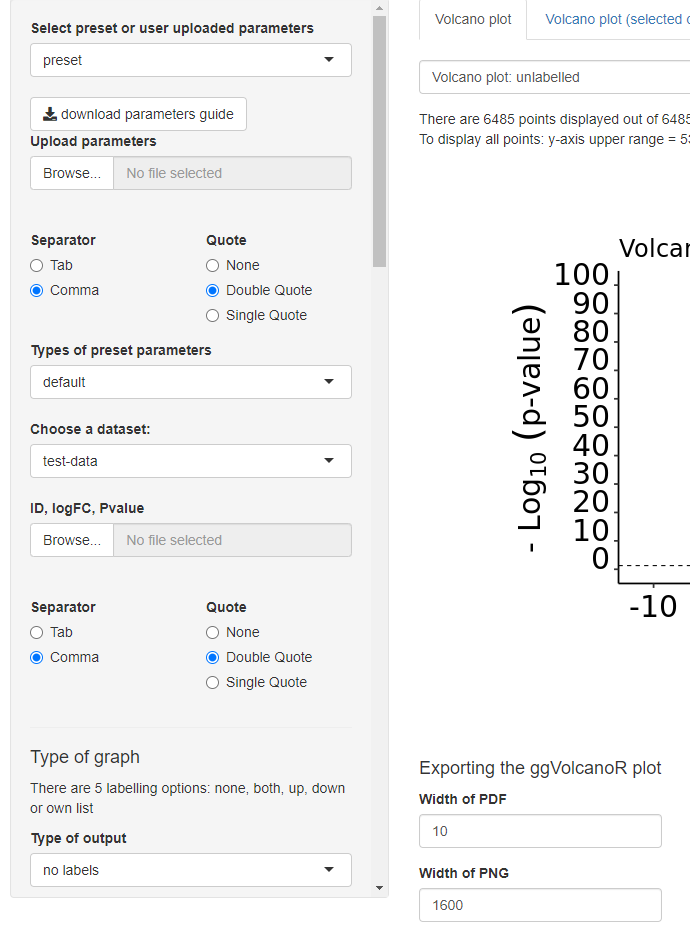The width and height of the screenshot is (690, 949).
Task: Click the Width of PDF input field
Action: point(540,831)
